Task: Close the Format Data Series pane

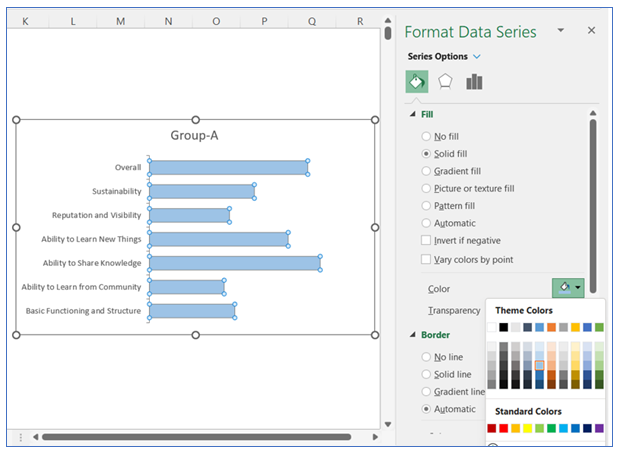Action: (591, 31)
